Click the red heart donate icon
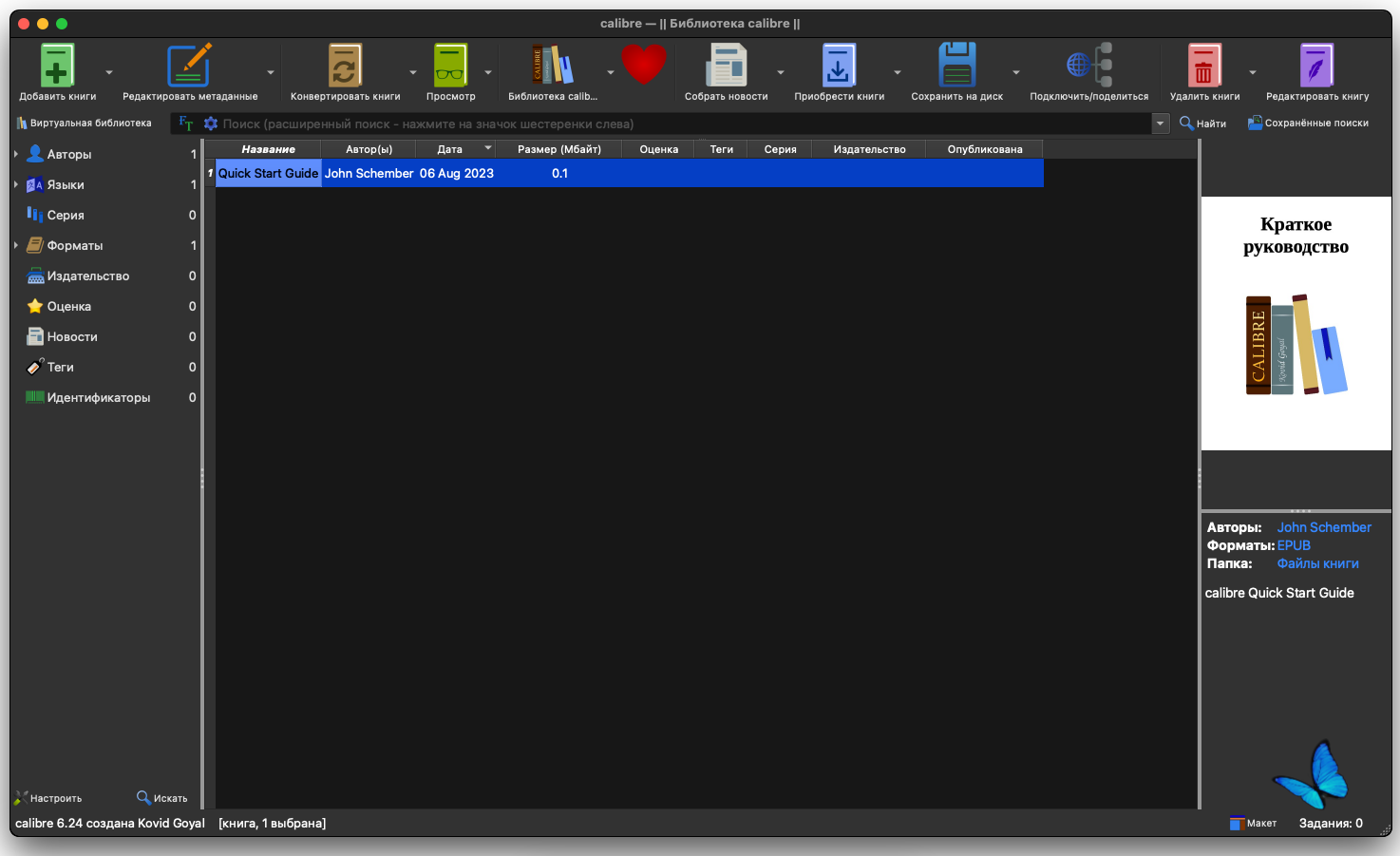1400x856 pixels. click(644, 65)
